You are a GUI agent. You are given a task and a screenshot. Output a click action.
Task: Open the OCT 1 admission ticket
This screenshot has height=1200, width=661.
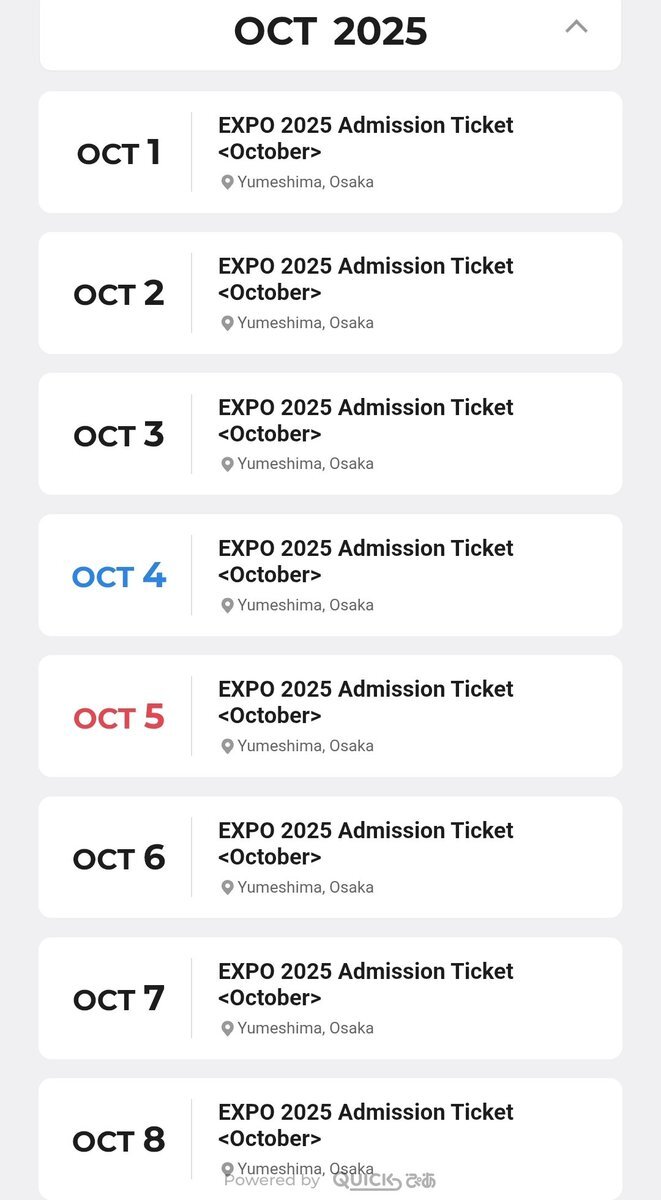pos(365,138)
